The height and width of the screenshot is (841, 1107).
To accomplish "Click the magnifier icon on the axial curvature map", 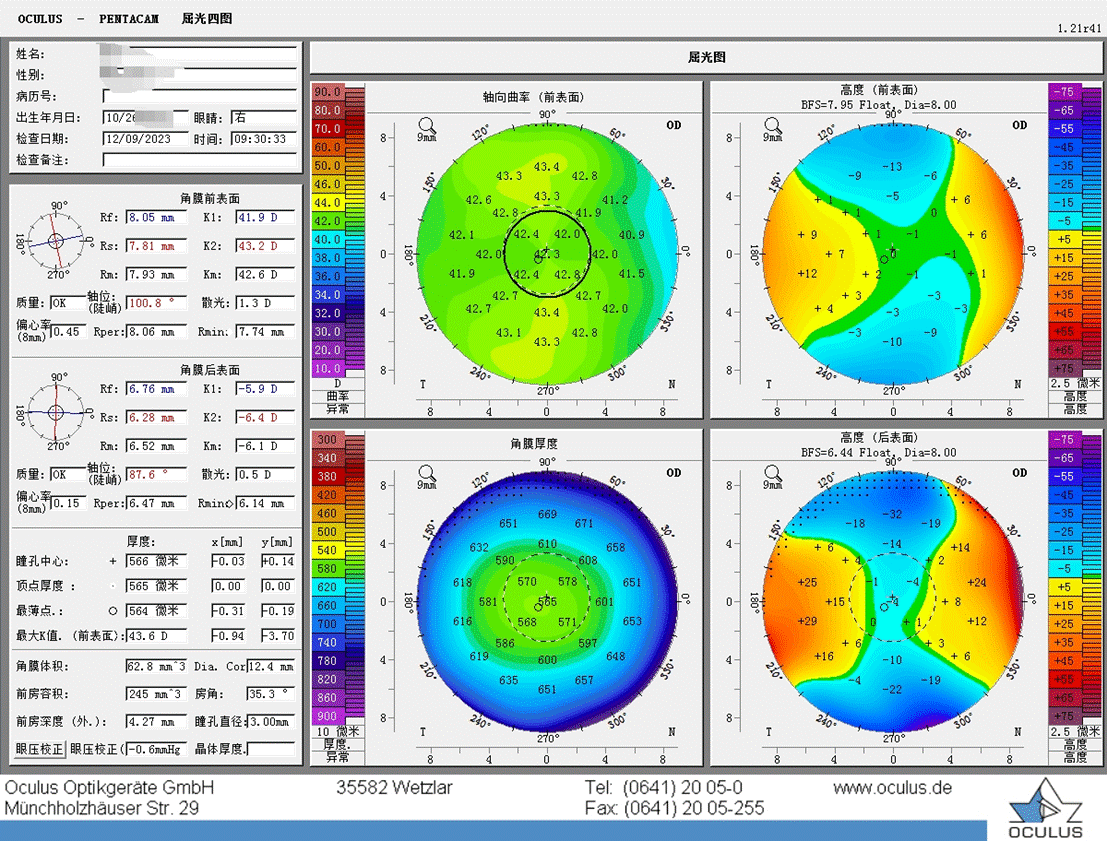I will pyautogui.click(x=426, y=126).
